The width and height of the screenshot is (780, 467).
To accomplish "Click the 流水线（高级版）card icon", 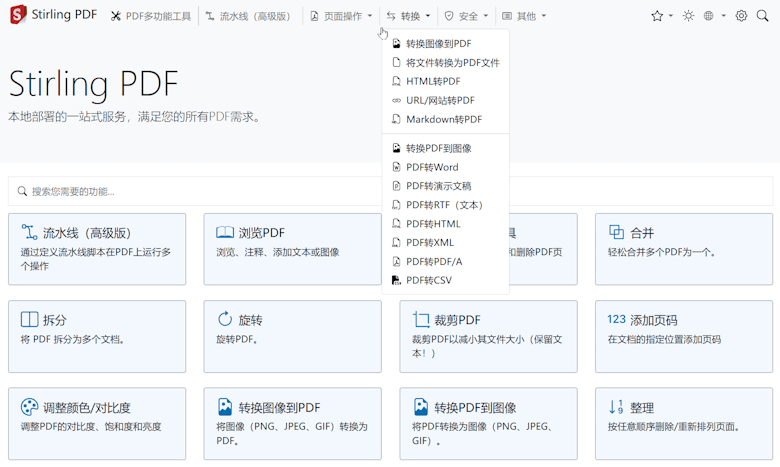I will (x=29, y=232).
